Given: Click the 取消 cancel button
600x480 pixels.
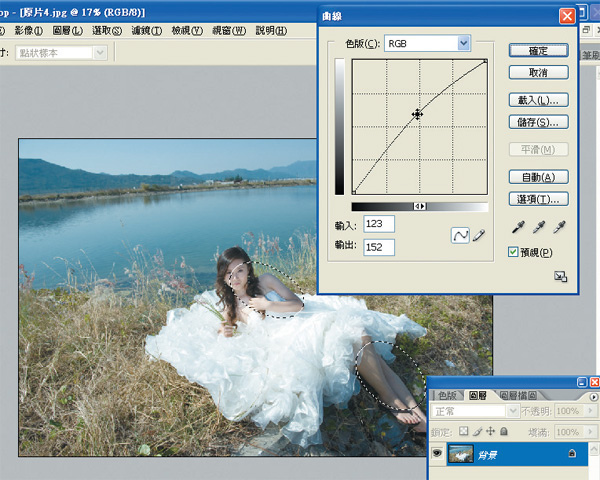Looking at the screenshot, I should pyautogui.click(x=538, y=72).
